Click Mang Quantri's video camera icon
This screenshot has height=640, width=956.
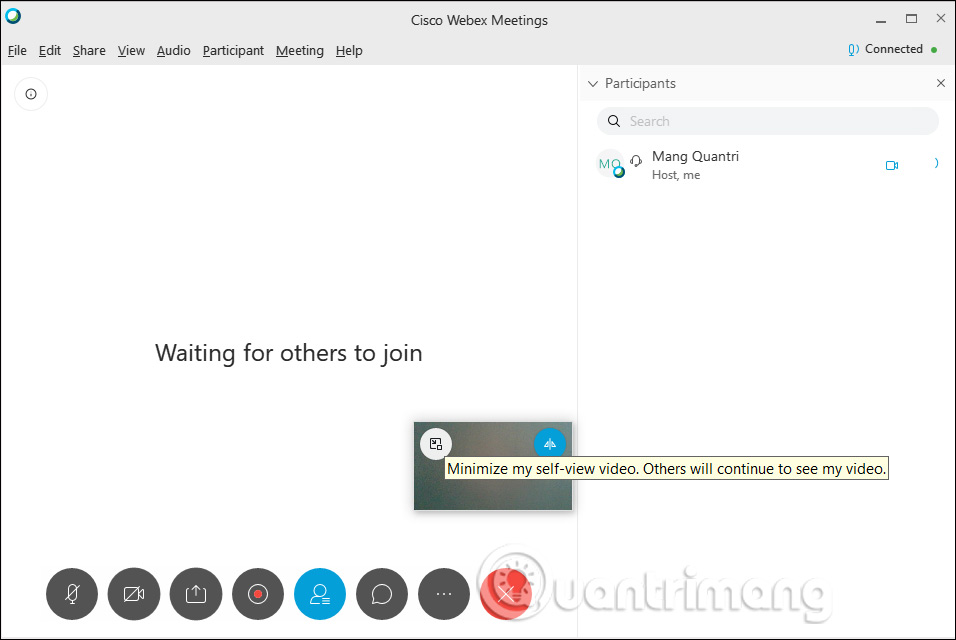[892, 165]
